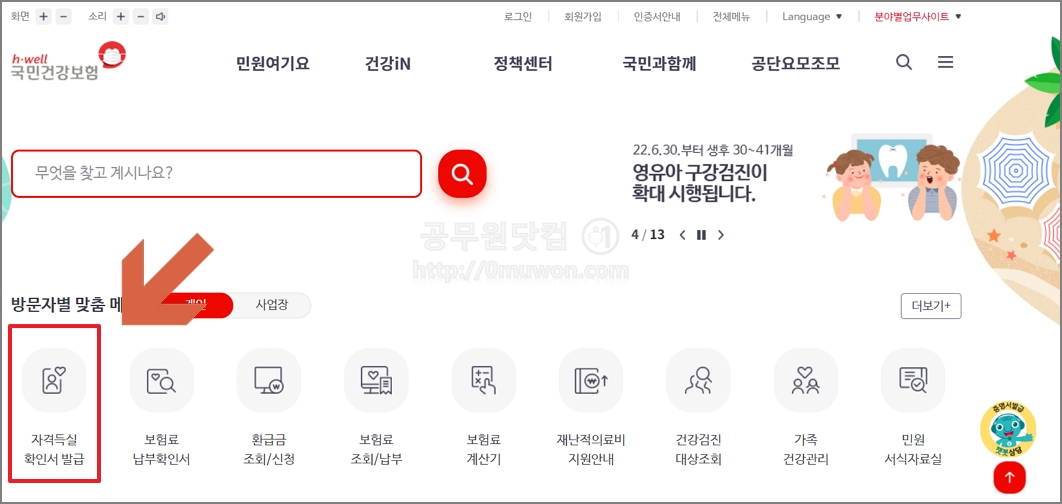
Task: Select the 보험료 조회/납부 icon
Action: point(377,380)
